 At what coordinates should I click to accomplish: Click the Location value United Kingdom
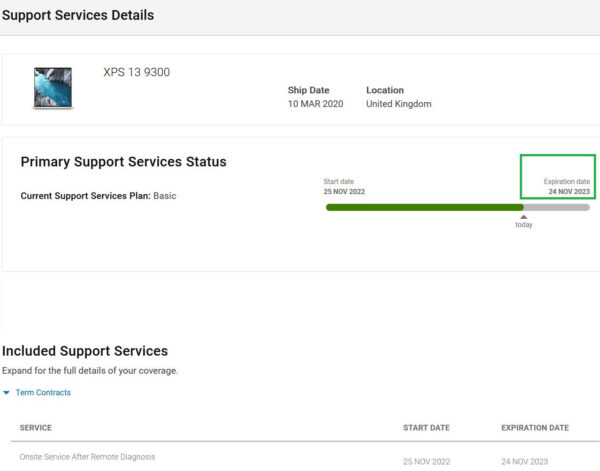point(398,104)
